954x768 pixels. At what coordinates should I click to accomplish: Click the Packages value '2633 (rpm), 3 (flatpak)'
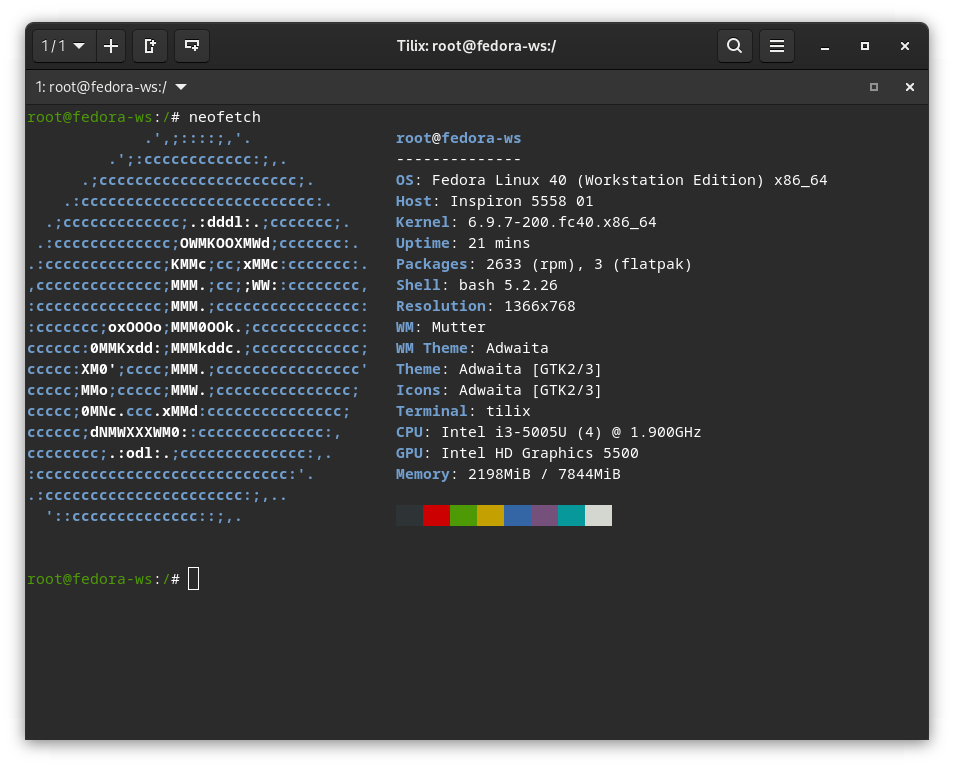[589, 264]
